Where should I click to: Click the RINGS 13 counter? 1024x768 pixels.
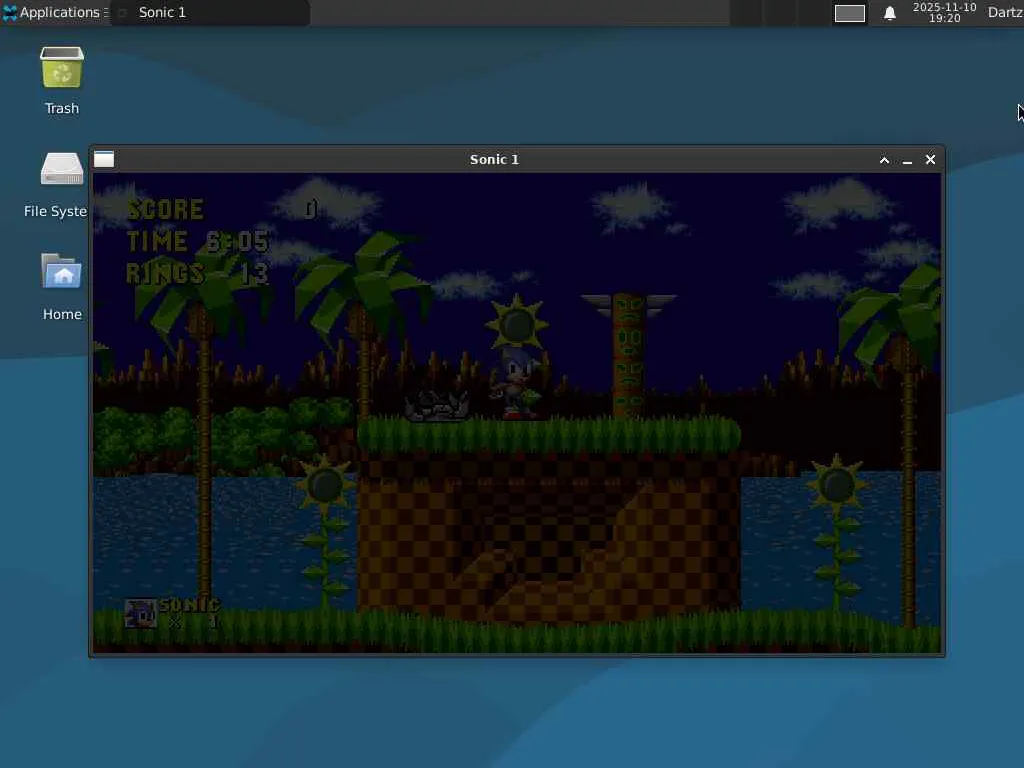(x=197, y=274)
